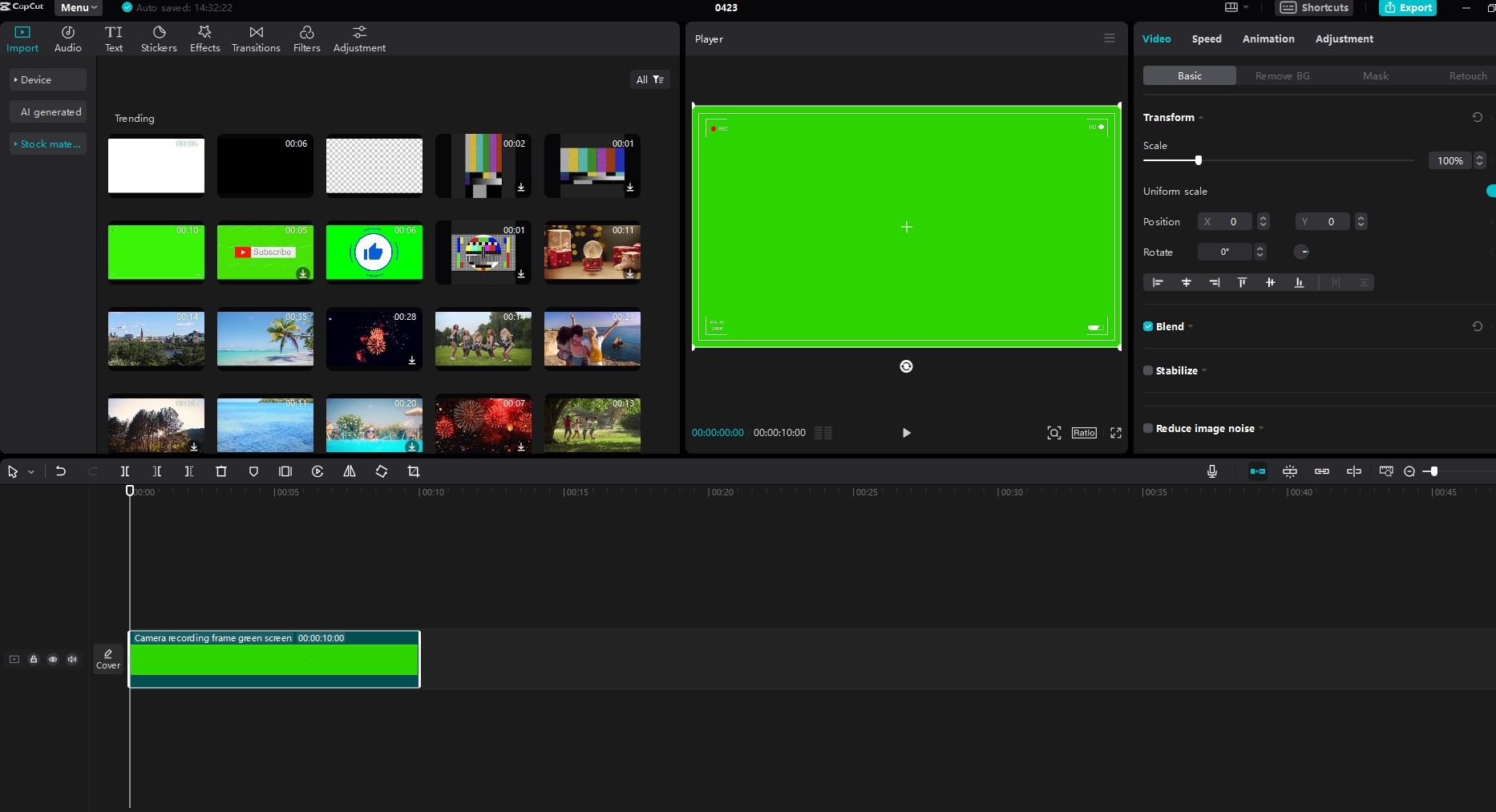Click the Export button

[1408, 7]
